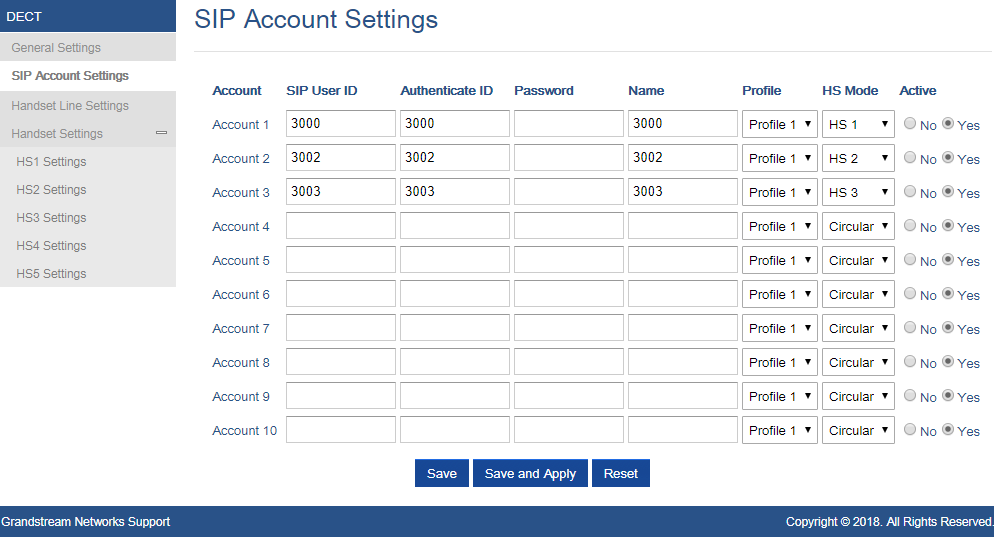This screenshot has height=540, width=994.
Task: Set Account 6 Active to No
Action: tap(910, 293)
